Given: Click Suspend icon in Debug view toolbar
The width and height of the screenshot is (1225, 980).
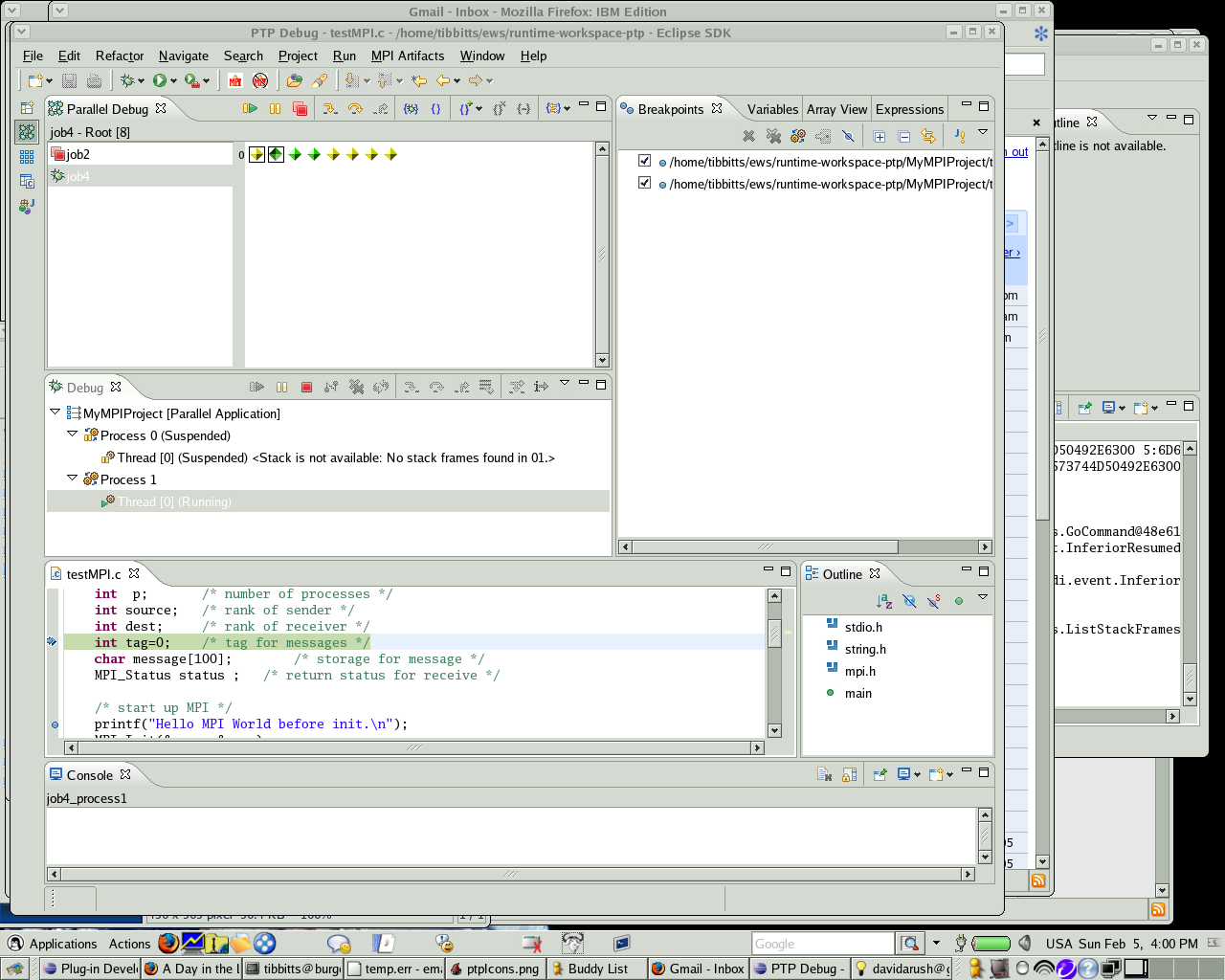Looking at the screenshot, I should point(281,387).
